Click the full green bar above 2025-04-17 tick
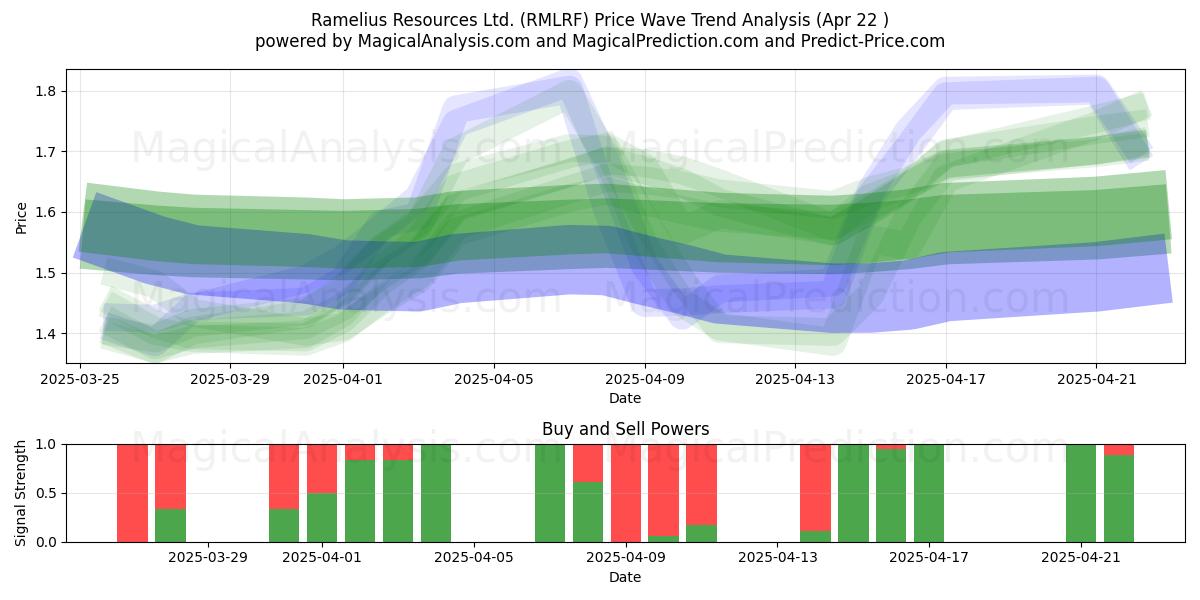The height and width of the screenshot is (600, 1200). point(929,493)
